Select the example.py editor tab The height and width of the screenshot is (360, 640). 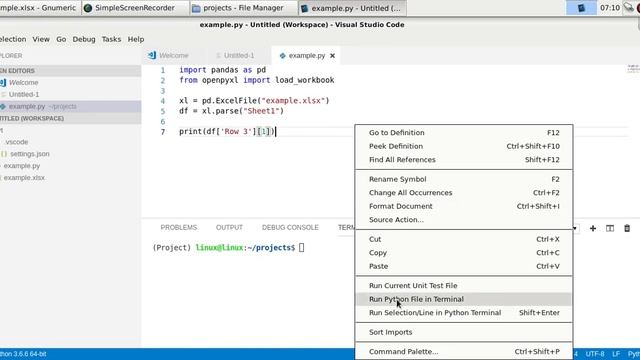point(307,56)
